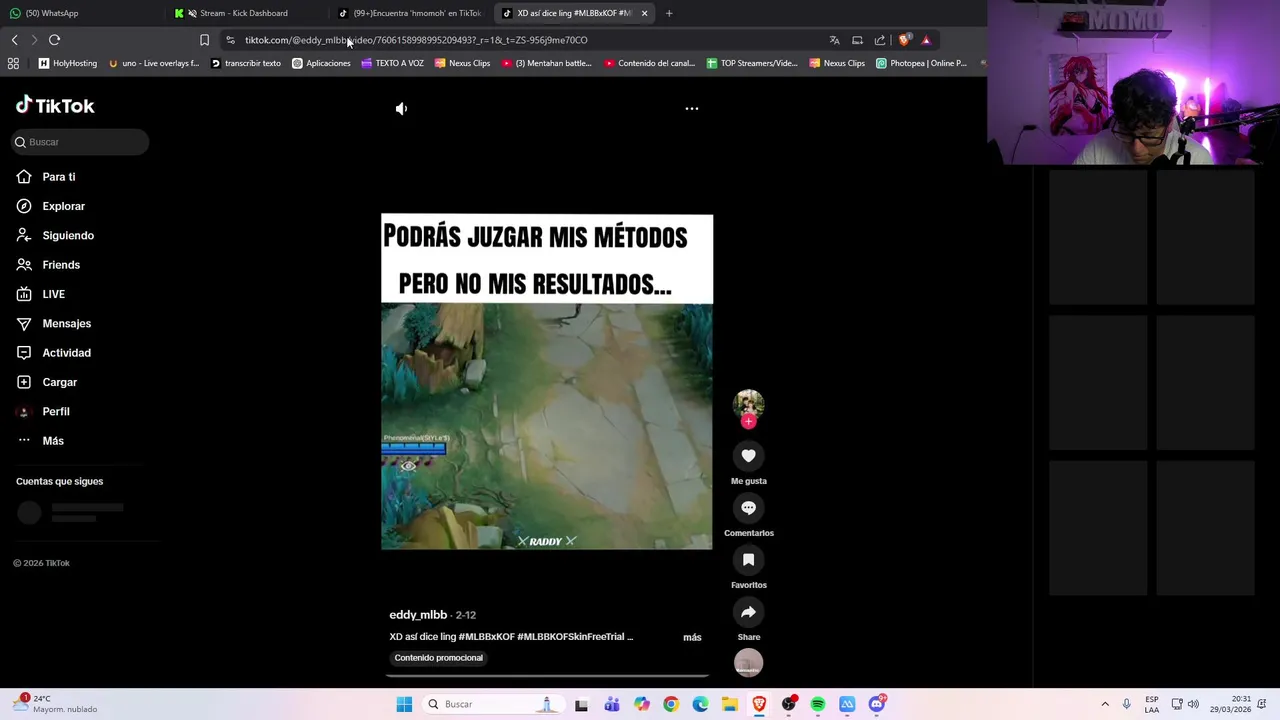1280x720 pixels.
Task: Open the Aplicaciones bookmark
Action: [321, 63]
